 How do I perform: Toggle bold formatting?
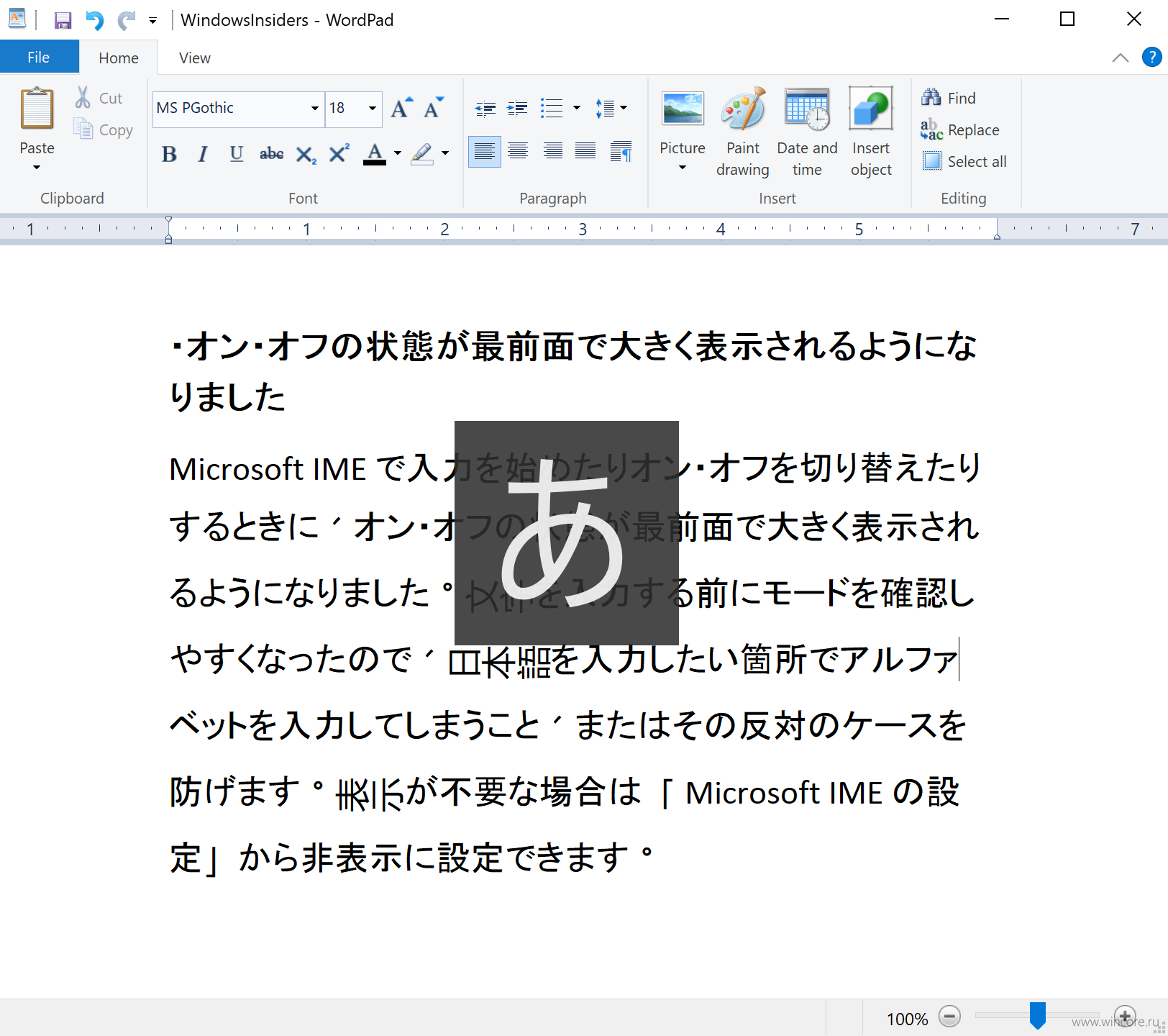(x=169, y=153)
